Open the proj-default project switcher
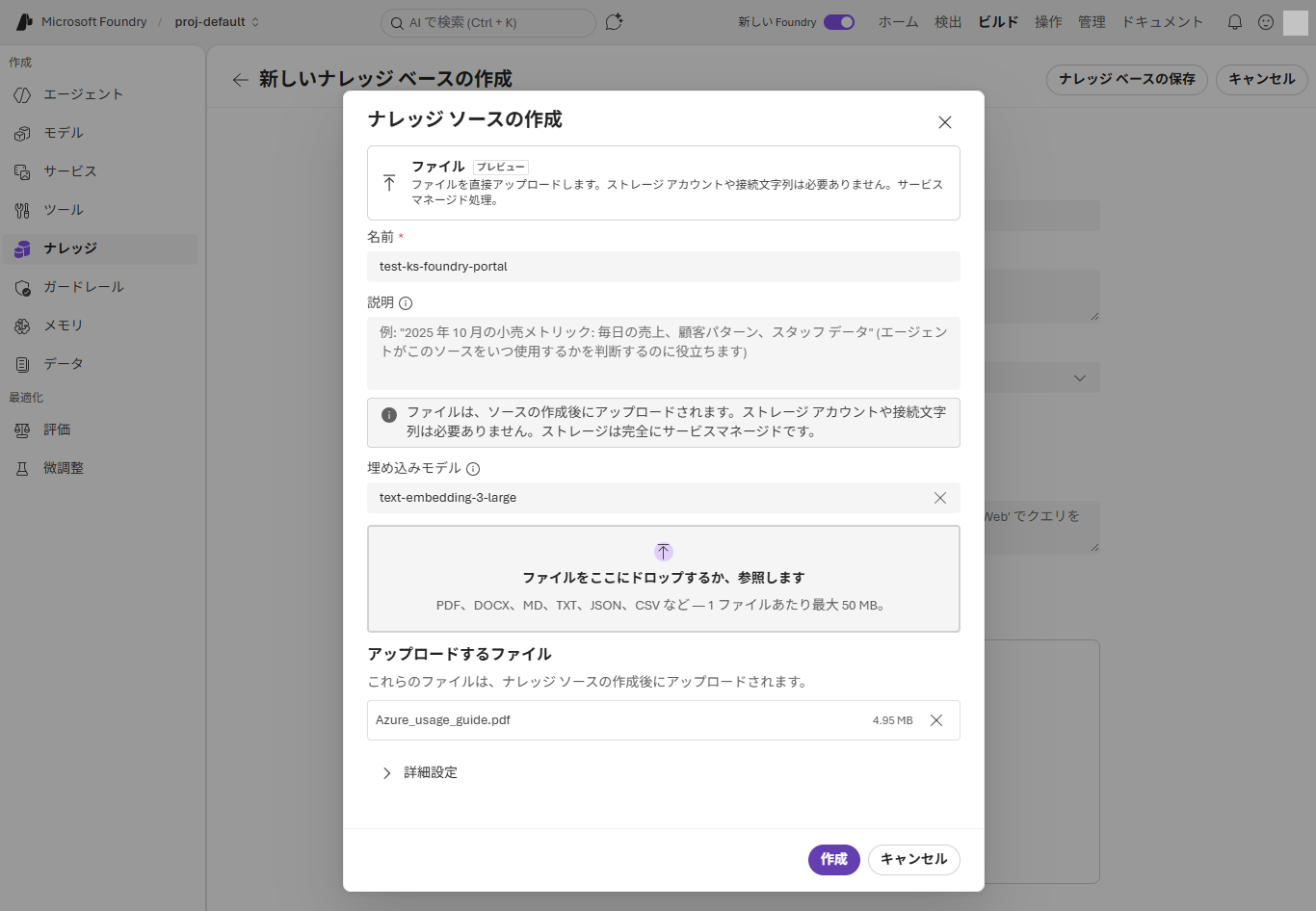 click(217, 22)
